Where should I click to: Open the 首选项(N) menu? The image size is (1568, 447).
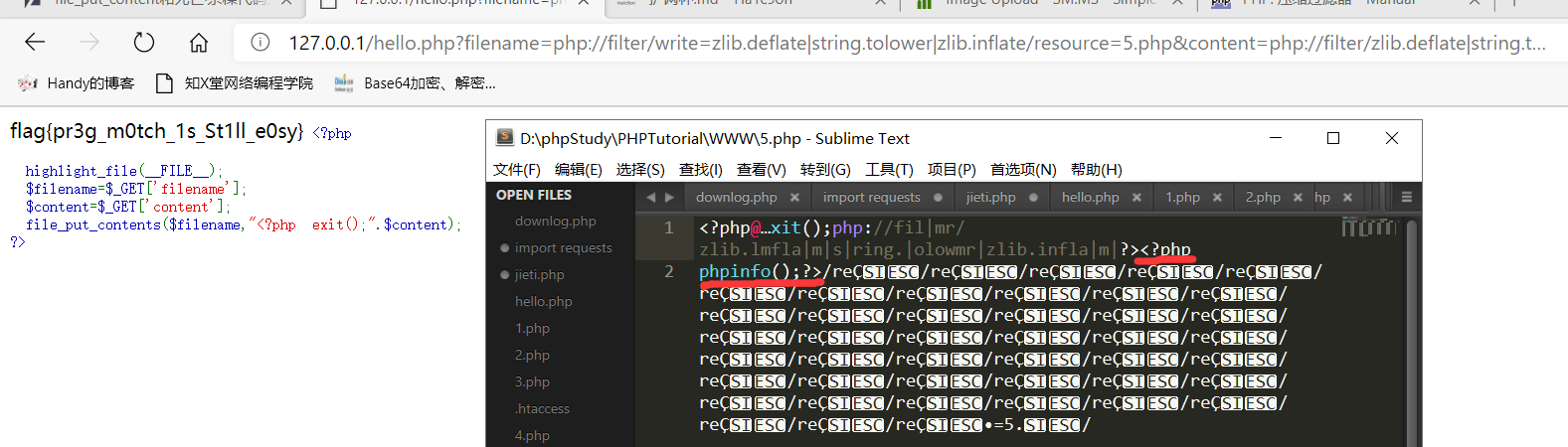point(1023,170)
